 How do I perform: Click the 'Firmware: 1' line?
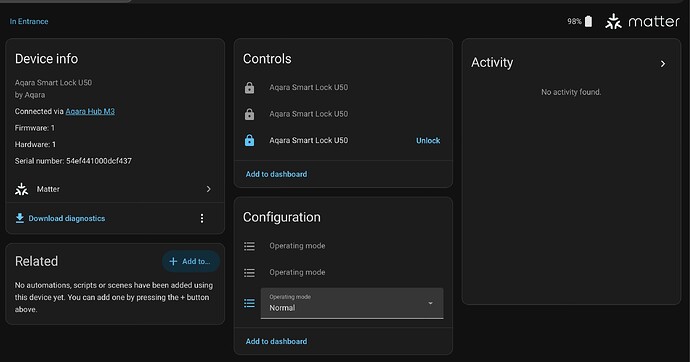(35, 128)
